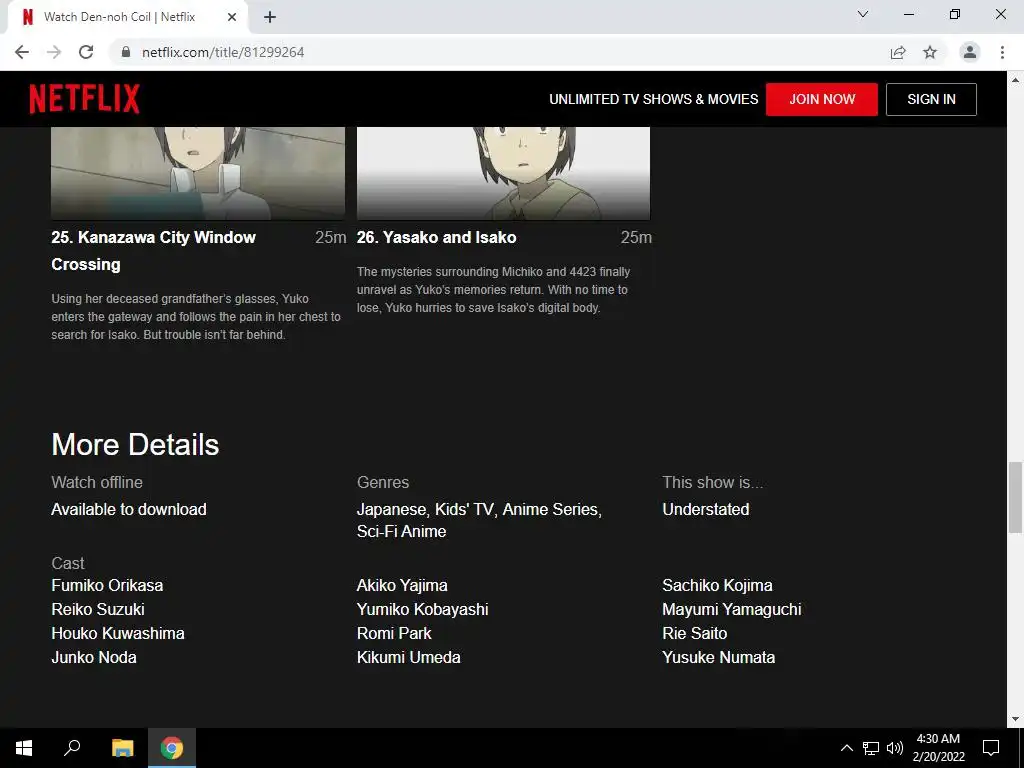Viewport: 1024px width, 768px height.
Task: Select cast member Houko Kuwashima
Action: [118, 633]
